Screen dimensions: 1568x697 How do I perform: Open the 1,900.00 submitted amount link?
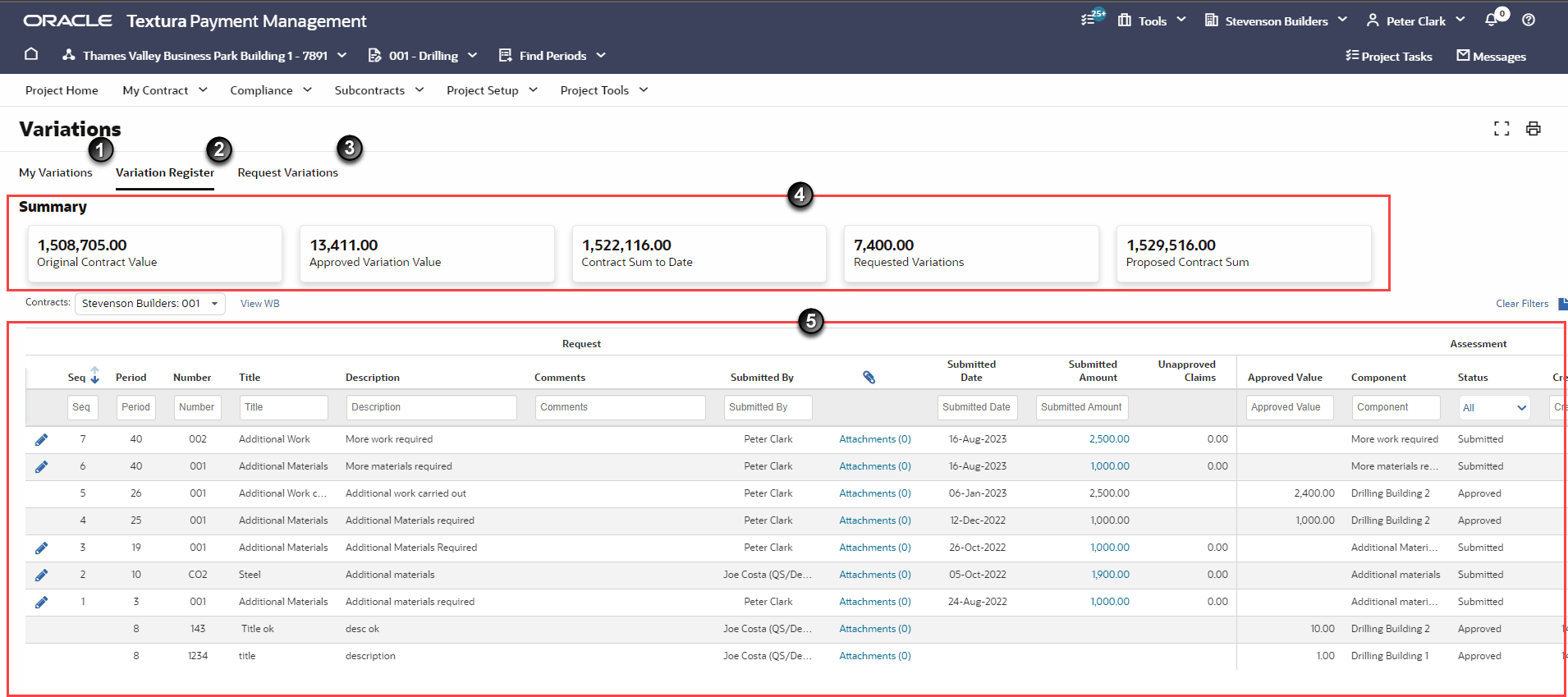pos(1110,575)
